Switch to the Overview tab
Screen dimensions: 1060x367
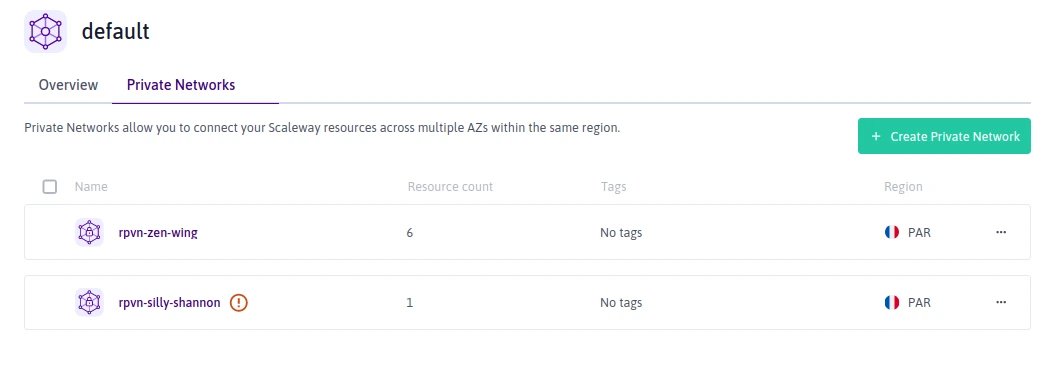tap(68, 85)
